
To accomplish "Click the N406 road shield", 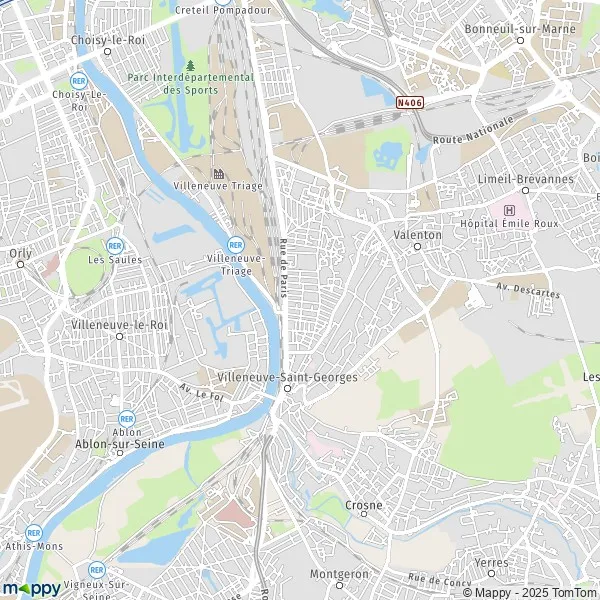I will (410, 103).
